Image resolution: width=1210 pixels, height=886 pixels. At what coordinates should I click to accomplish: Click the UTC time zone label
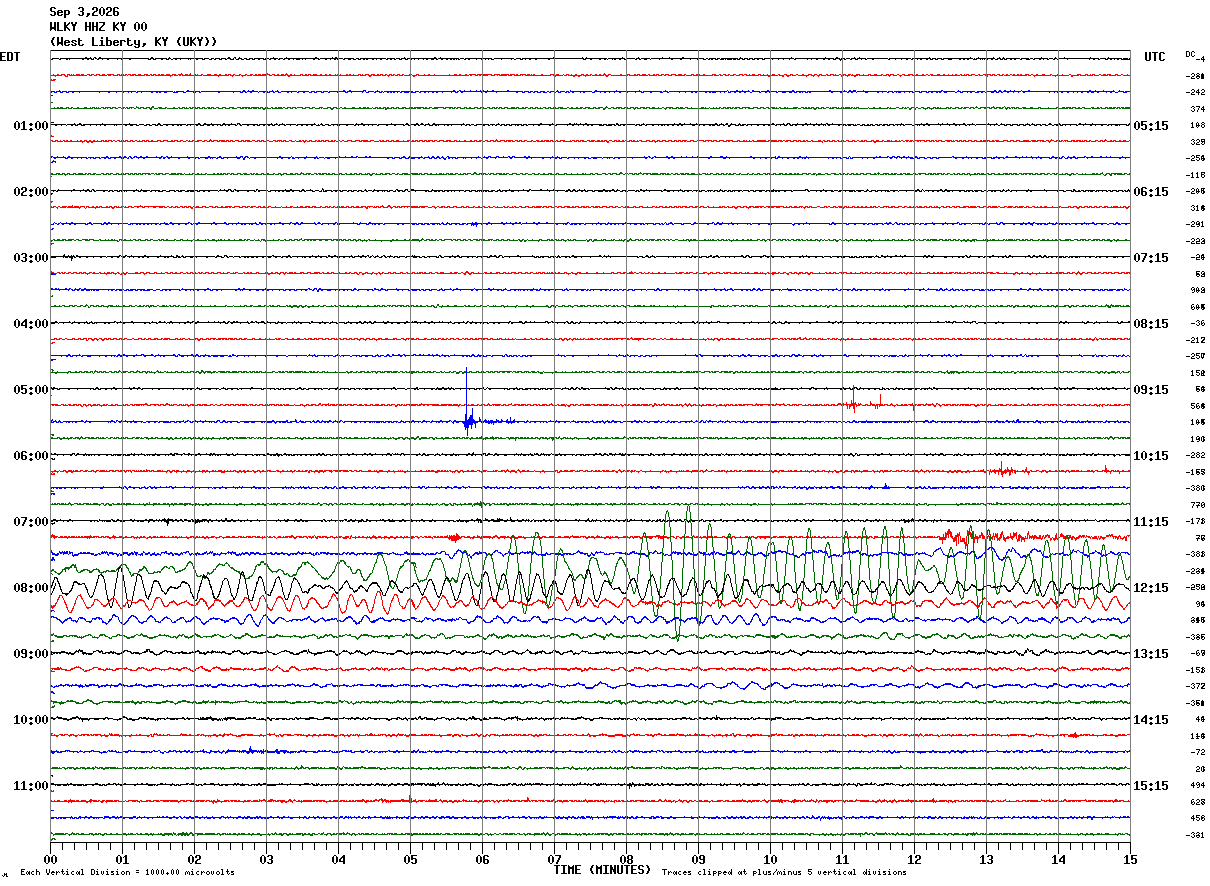tap(1155, 57)
